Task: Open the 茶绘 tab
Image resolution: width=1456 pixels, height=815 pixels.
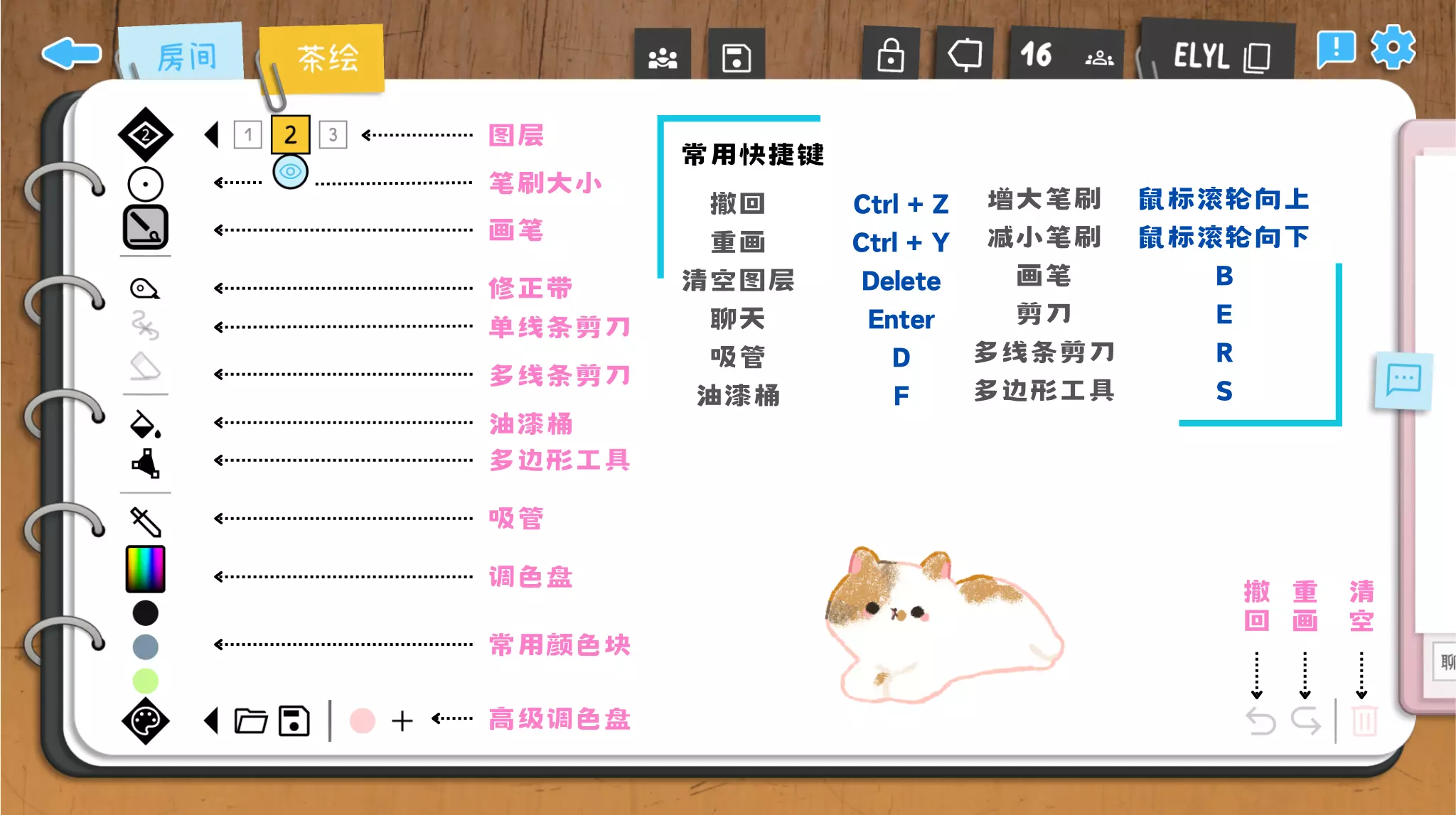Action: coord(326,58)
